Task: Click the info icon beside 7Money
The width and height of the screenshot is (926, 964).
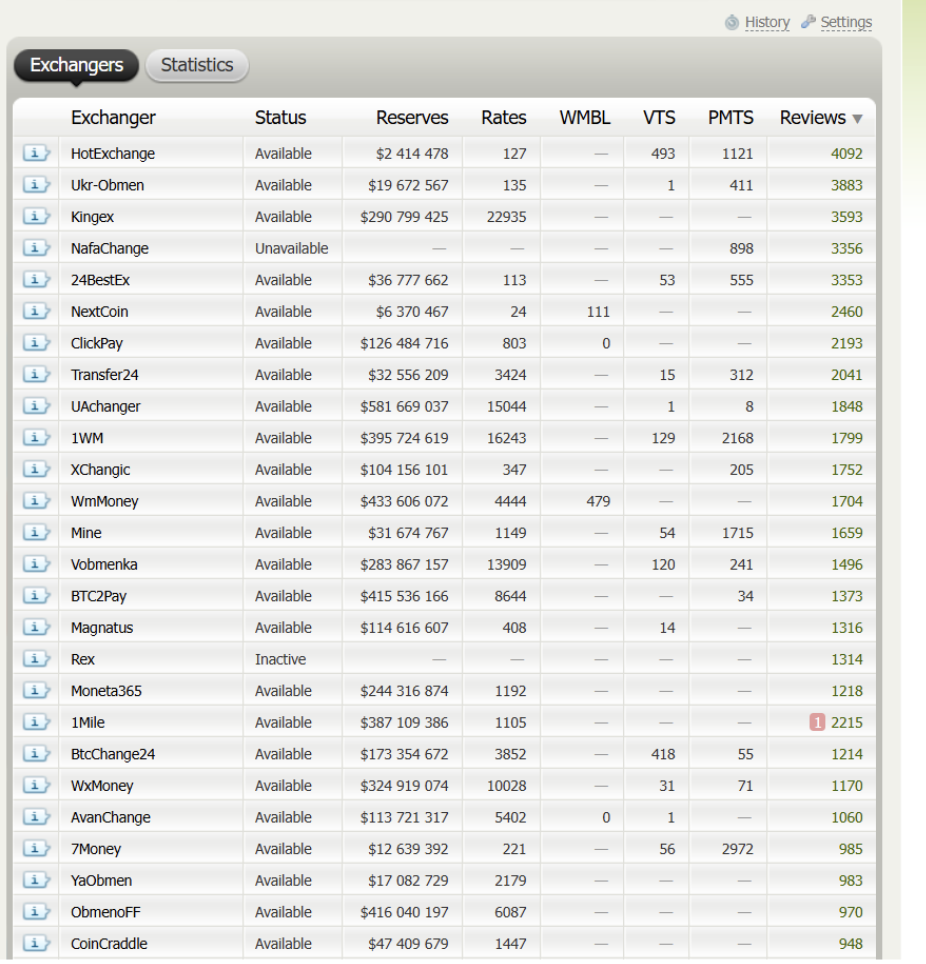Action: (x=36, y=849)
